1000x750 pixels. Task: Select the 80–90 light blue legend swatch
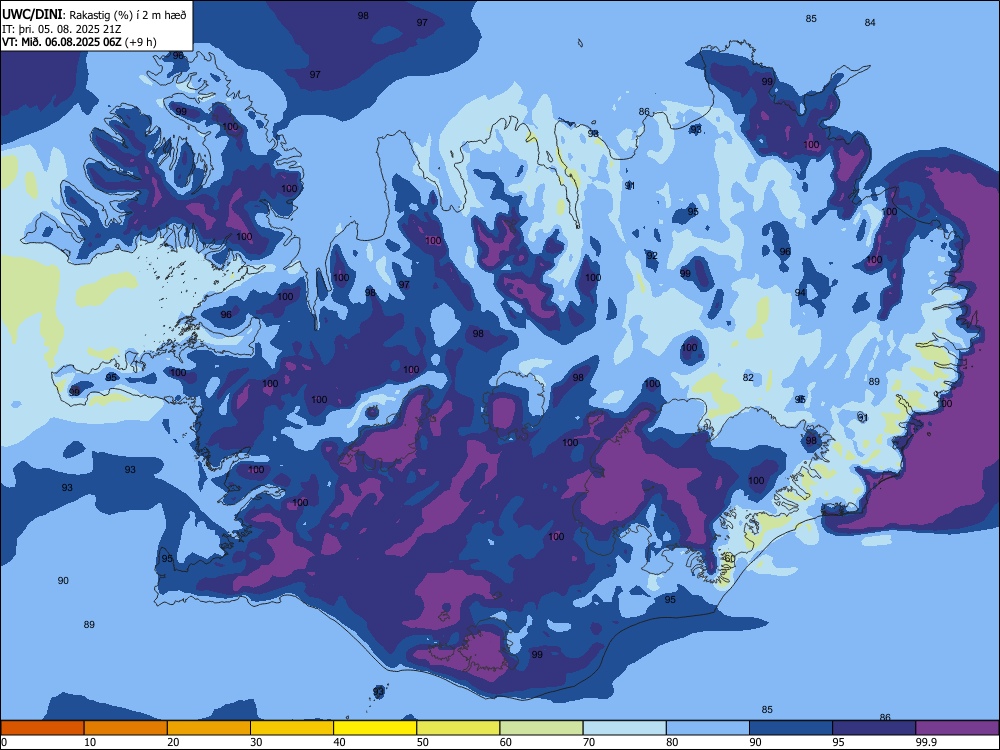tap(707, 728)
